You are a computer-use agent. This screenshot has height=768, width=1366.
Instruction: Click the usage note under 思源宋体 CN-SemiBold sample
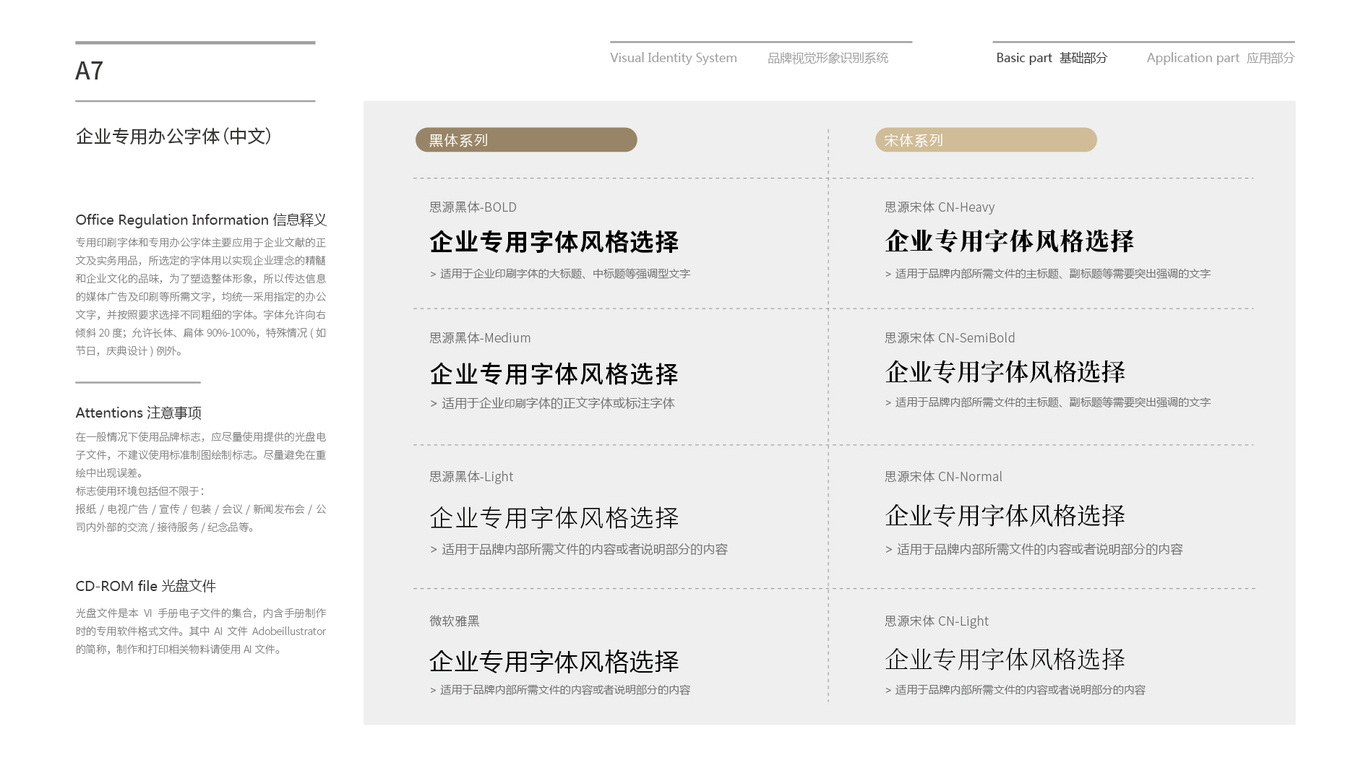[1047, 403]
